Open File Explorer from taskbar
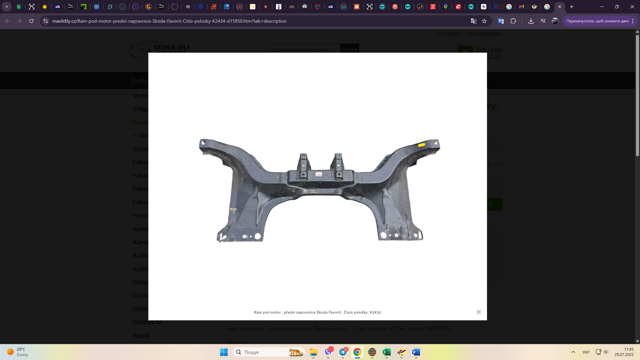Image resolution: width=640 pixels, height=360 pixels. 313,352
